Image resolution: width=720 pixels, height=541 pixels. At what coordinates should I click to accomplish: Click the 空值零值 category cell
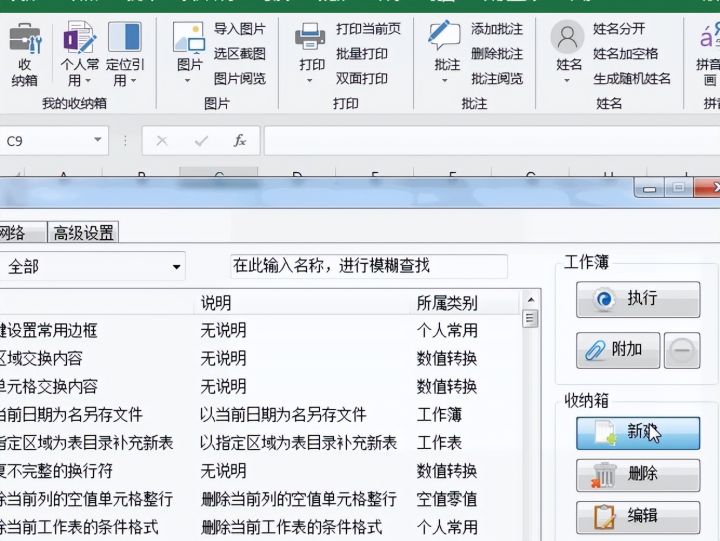coord(446,499)
